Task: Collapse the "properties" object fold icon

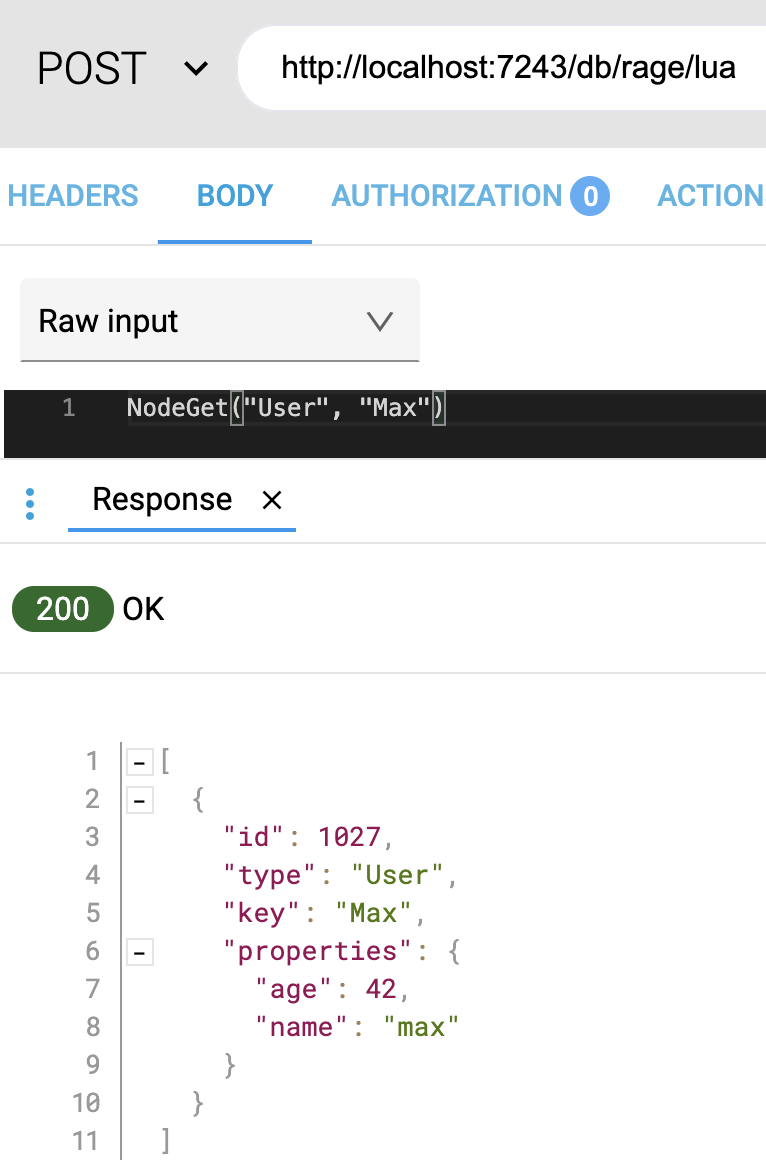Action: (140, 952)
